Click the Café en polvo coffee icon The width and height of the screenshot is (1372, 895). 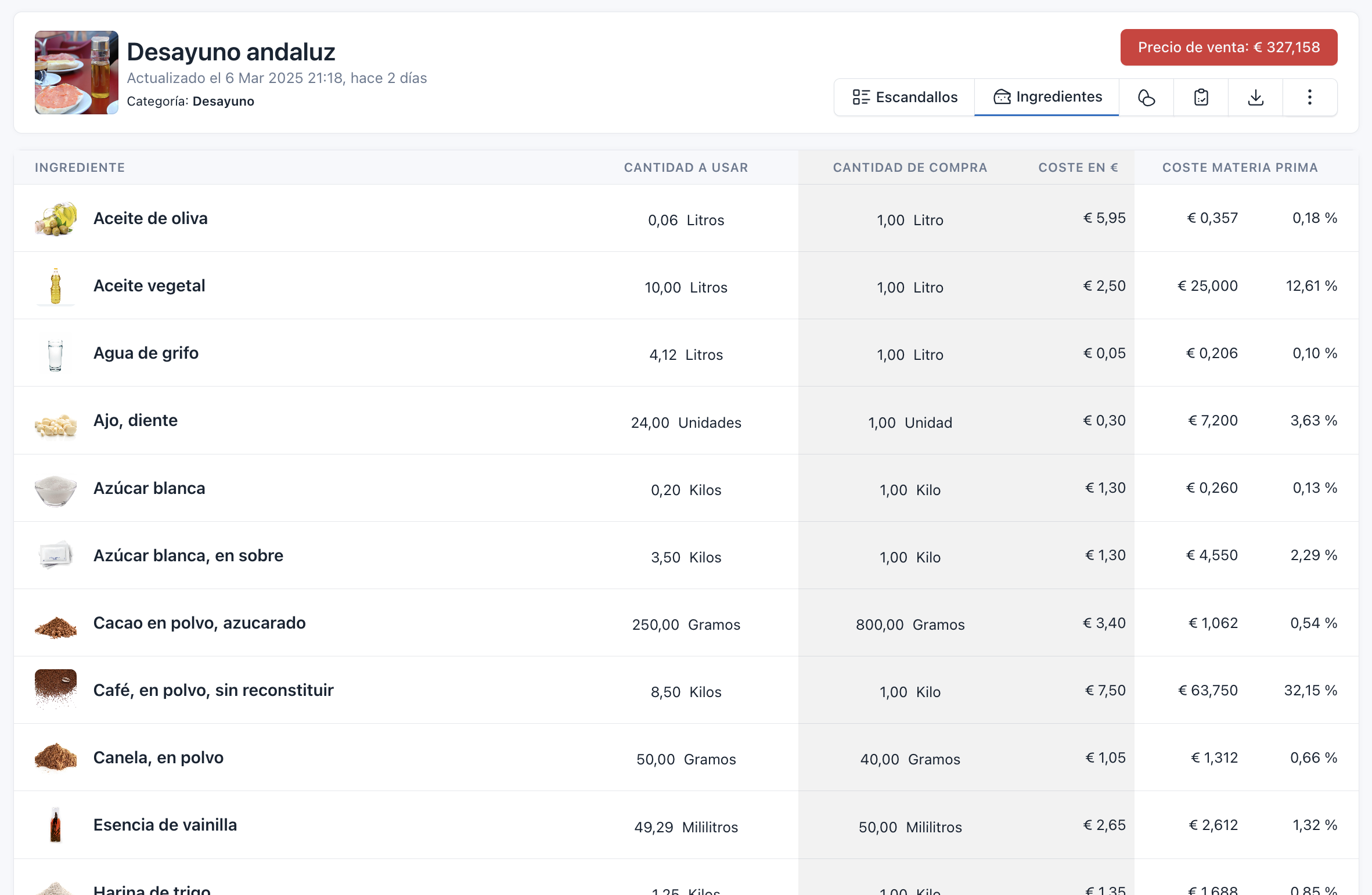pyautogui.click(x=56, y=690)
